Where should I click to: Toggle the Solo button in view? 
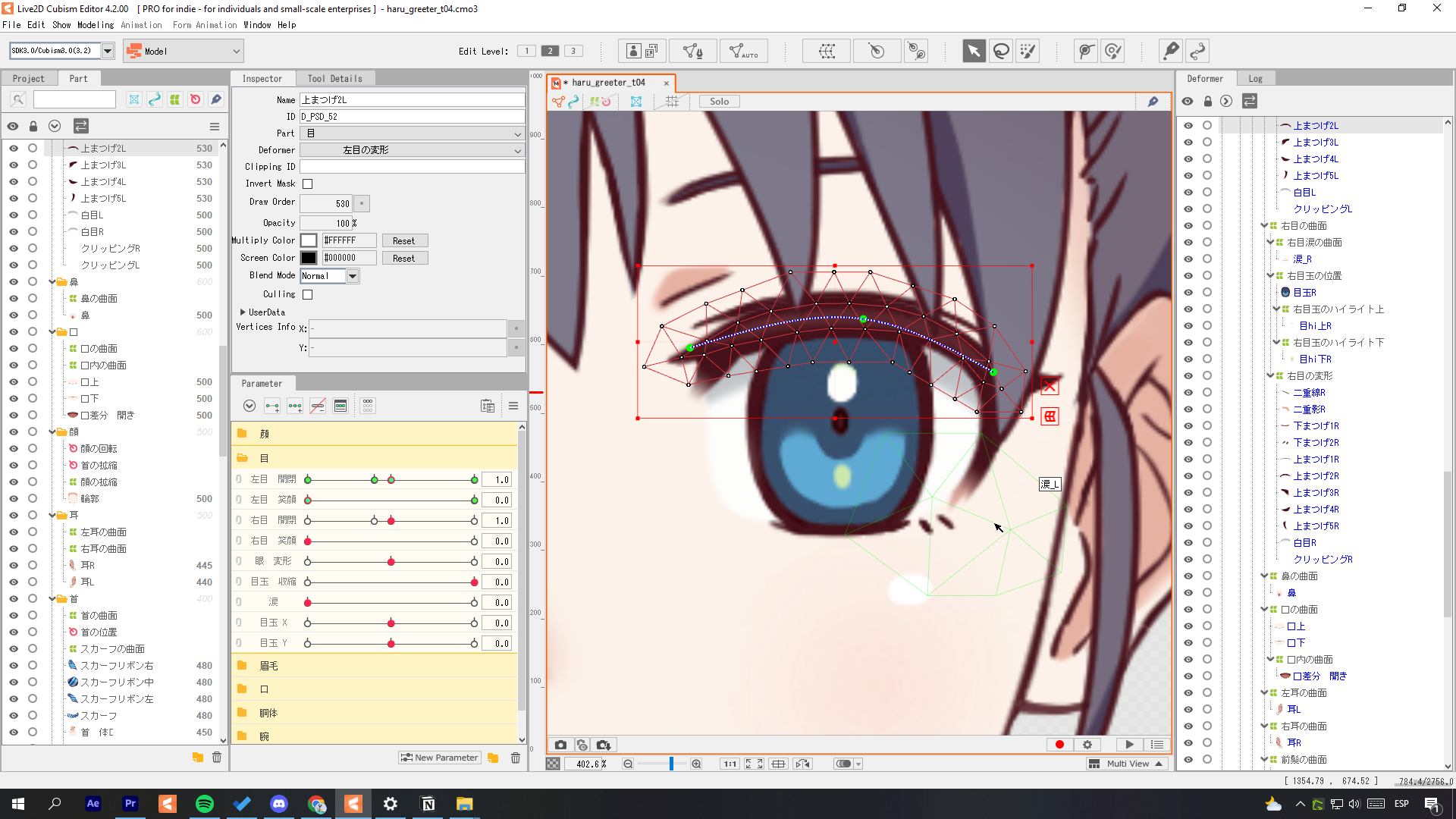[719, 102]
